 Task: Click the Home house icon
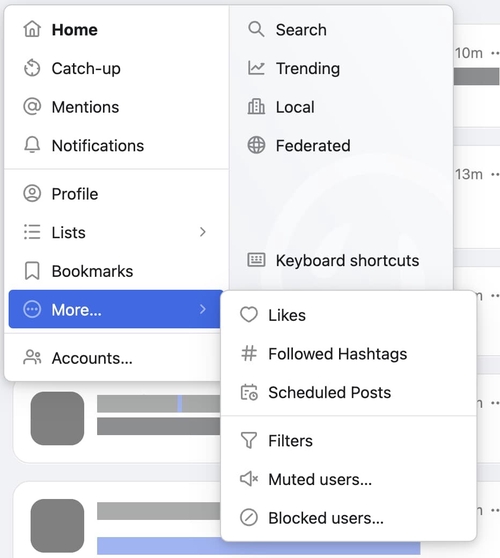tap(32, 29)
